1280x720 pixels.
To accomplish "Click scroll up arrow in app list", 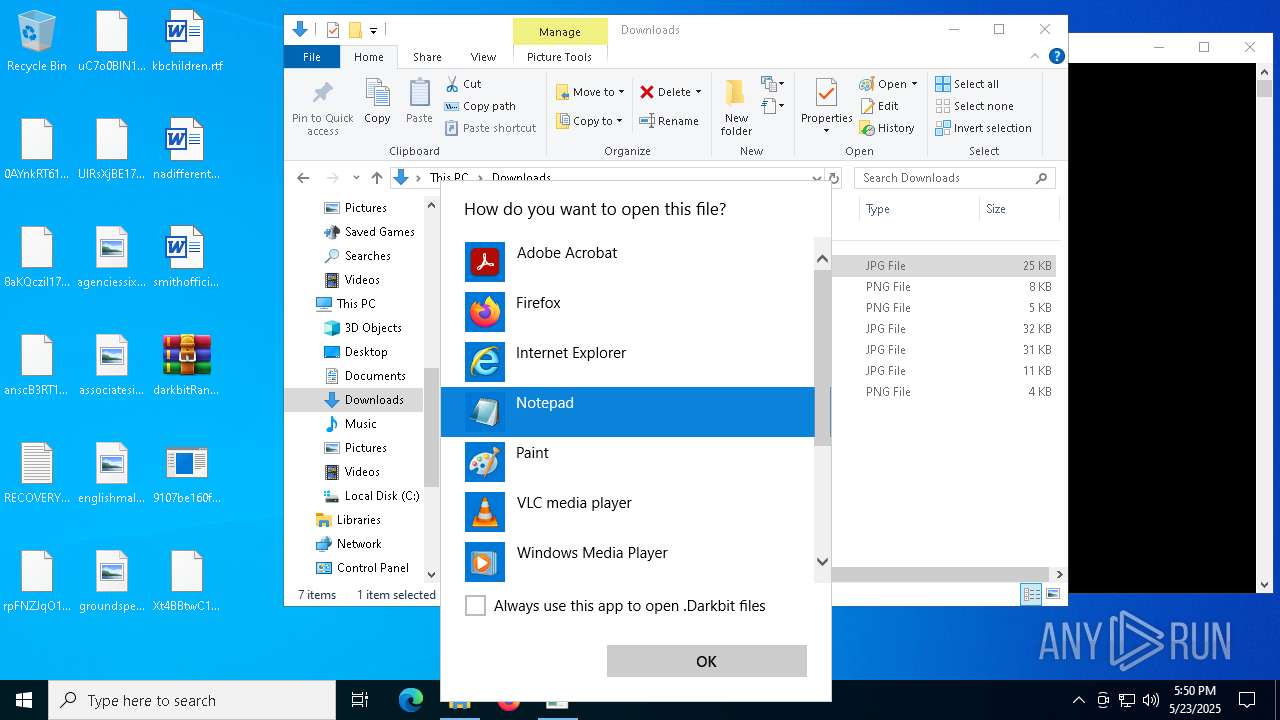I will [822, 259].
